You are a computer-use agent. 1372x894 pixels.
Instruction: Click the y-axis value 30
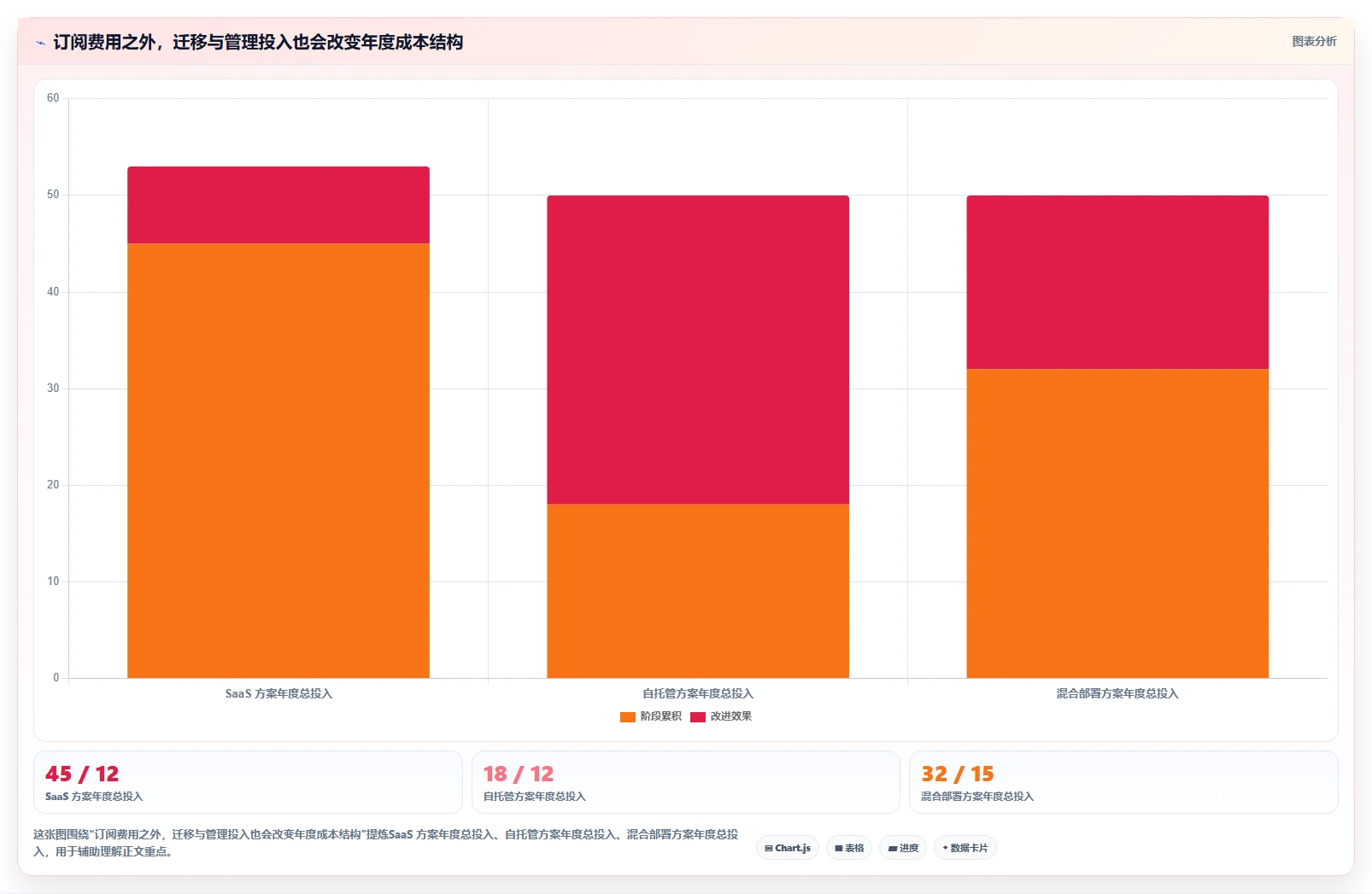click(x=53, y=389)
